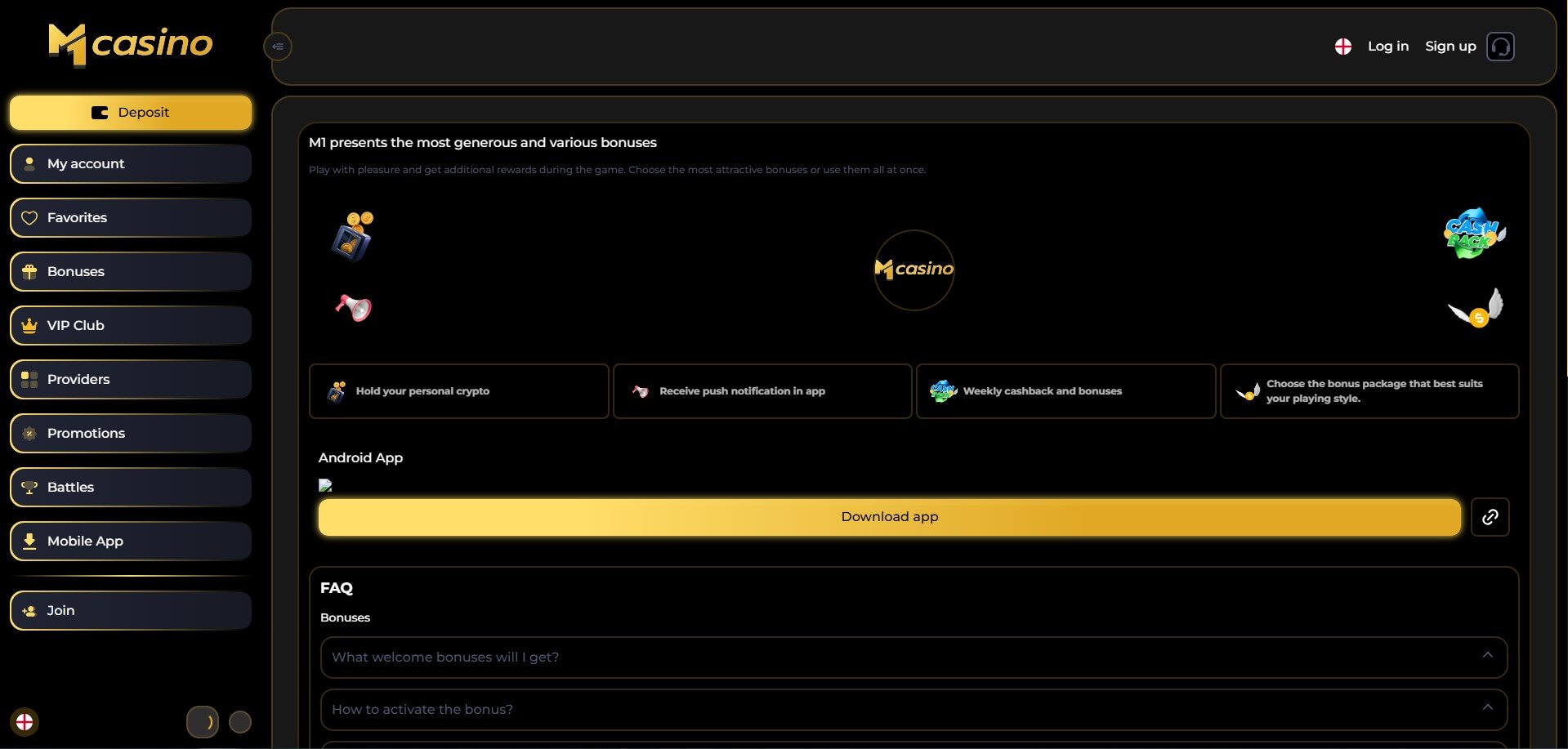Go to Bonuses in sidebar

click(x=131, y=272)
